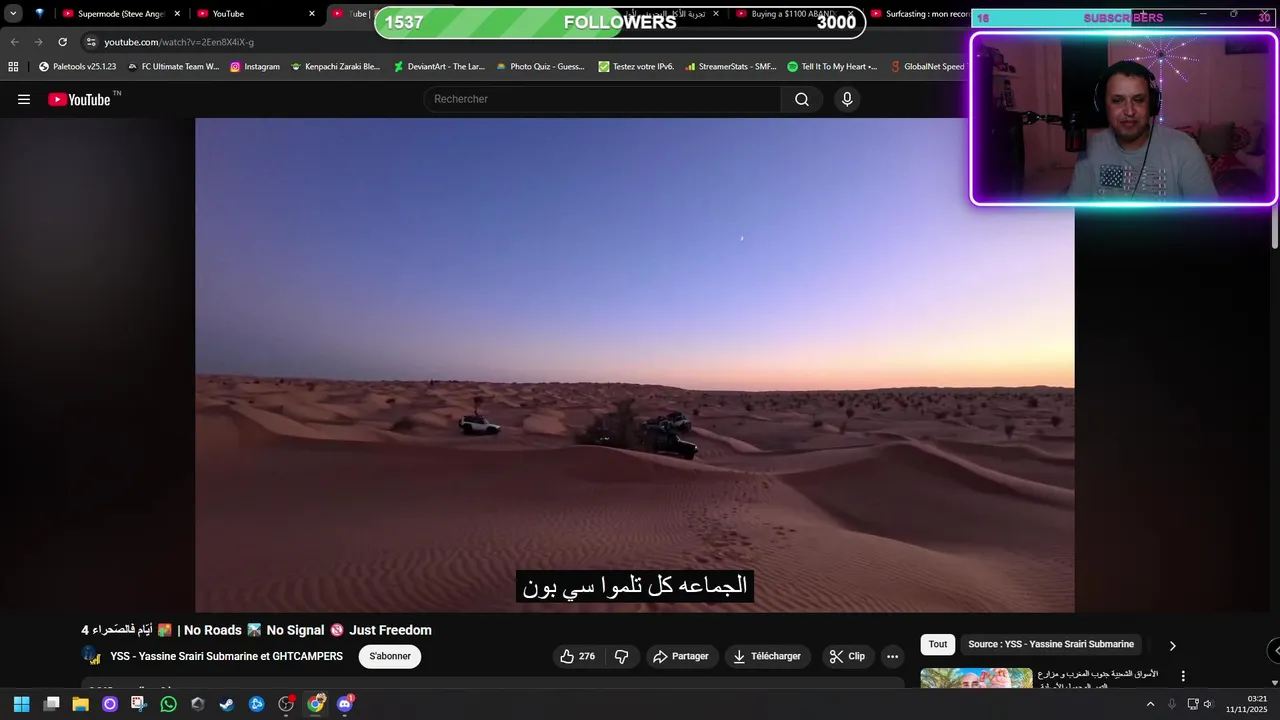Open the GlobalNet Speed bookmark
This screenshot has height=720, width=1280.
(x=927, y=67)
